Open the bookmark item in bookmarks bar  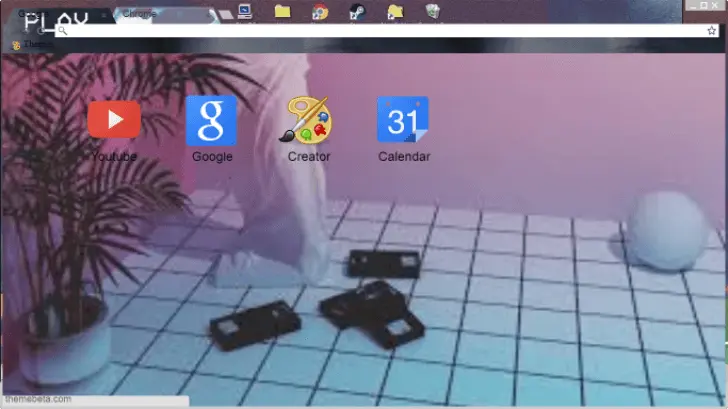pyautogui.click(x=30, y=45)
